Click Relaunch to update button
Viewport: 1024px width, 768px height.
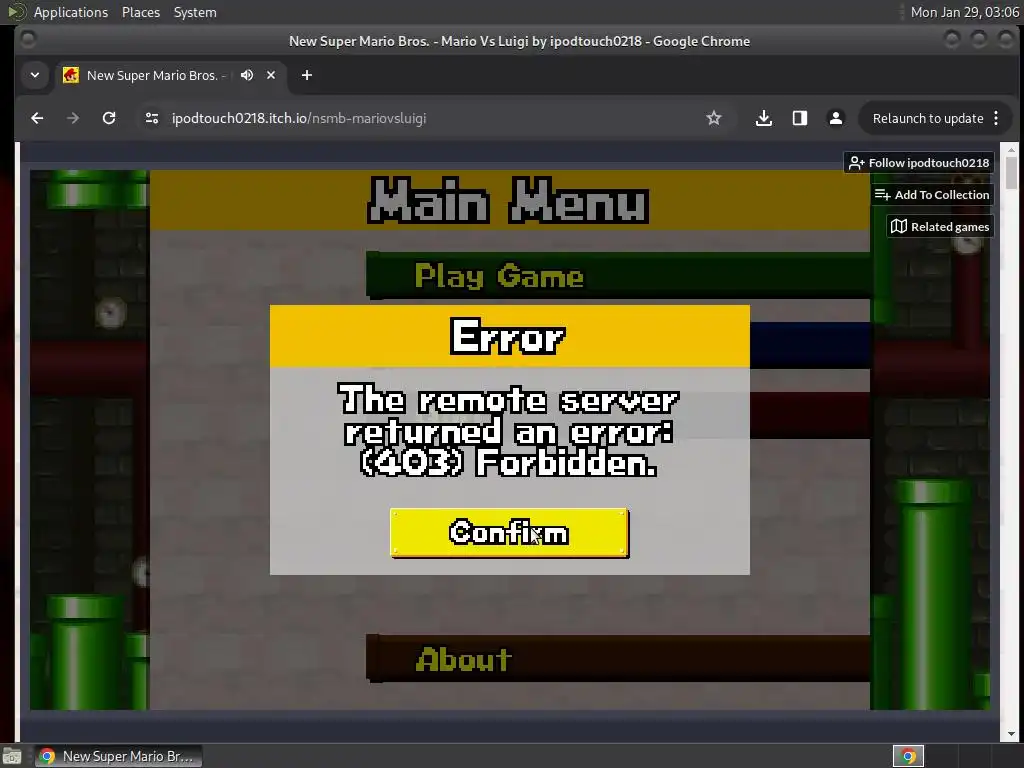(927, 118)
